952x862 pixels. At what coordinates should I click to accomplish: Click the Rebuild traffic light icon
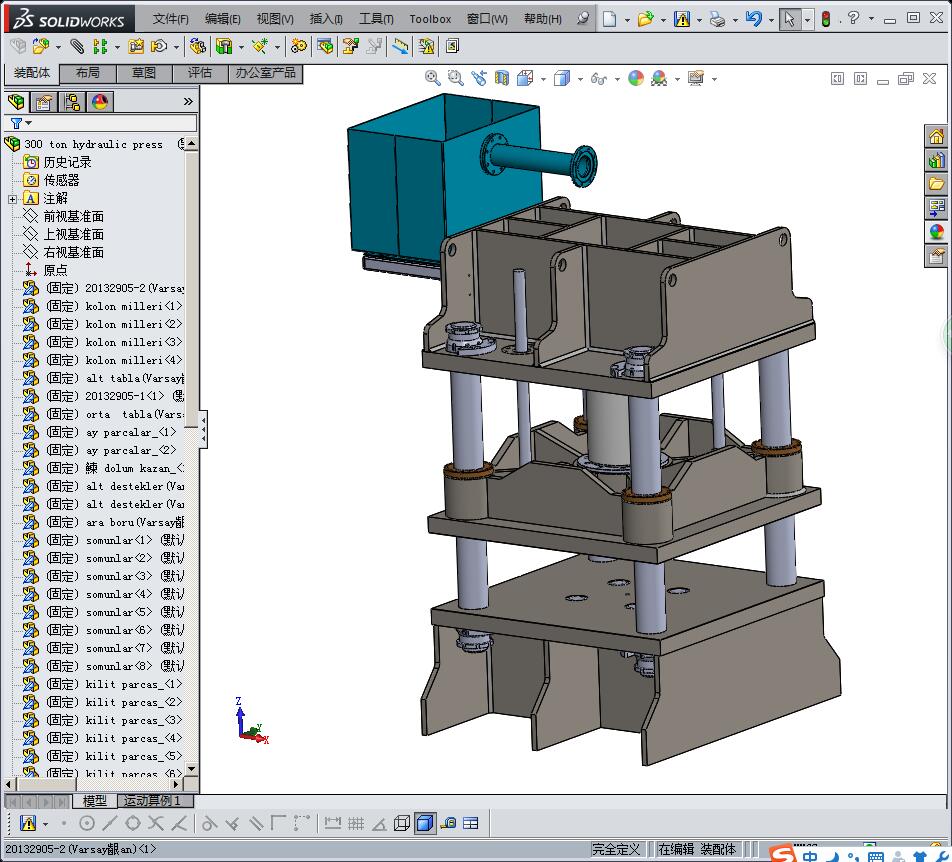[x=826, y=19]
